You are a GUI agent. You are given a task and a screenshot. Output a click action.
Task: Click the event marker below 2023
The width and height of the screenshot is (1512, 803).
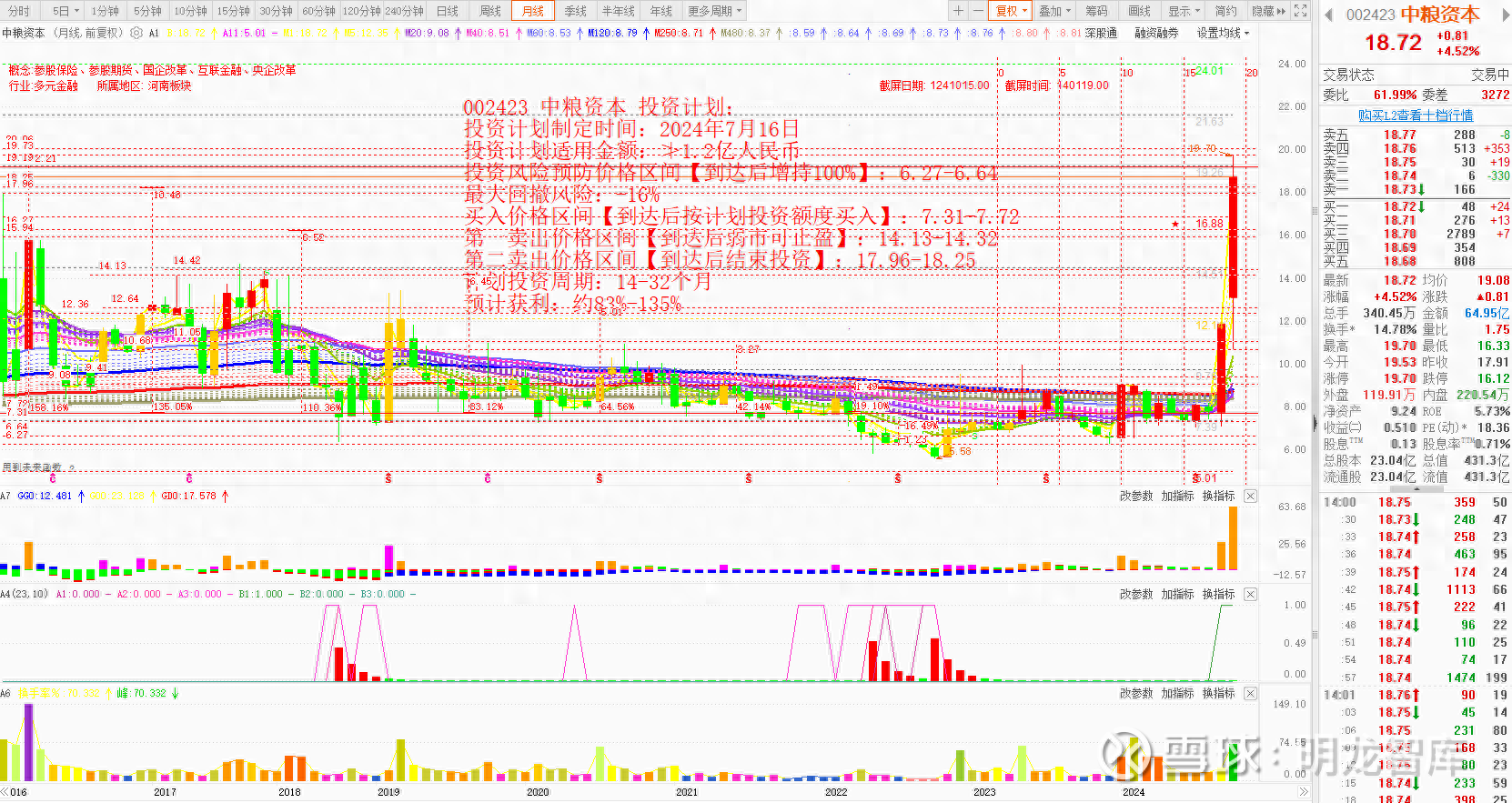(x=1046, y=477)
